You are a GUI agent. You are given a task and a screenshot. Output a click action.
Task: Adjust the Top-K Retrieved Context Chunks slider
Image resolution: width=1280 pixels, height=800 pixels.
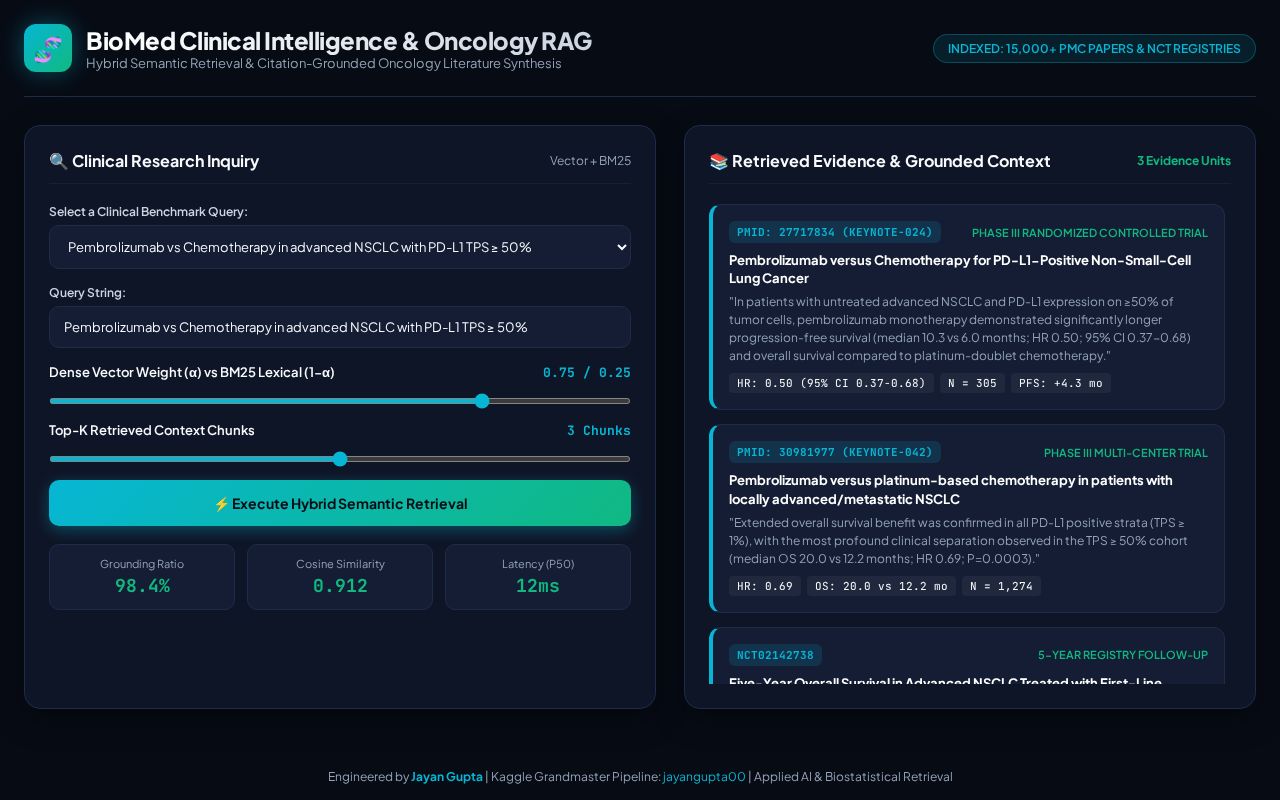coord(340,459)
